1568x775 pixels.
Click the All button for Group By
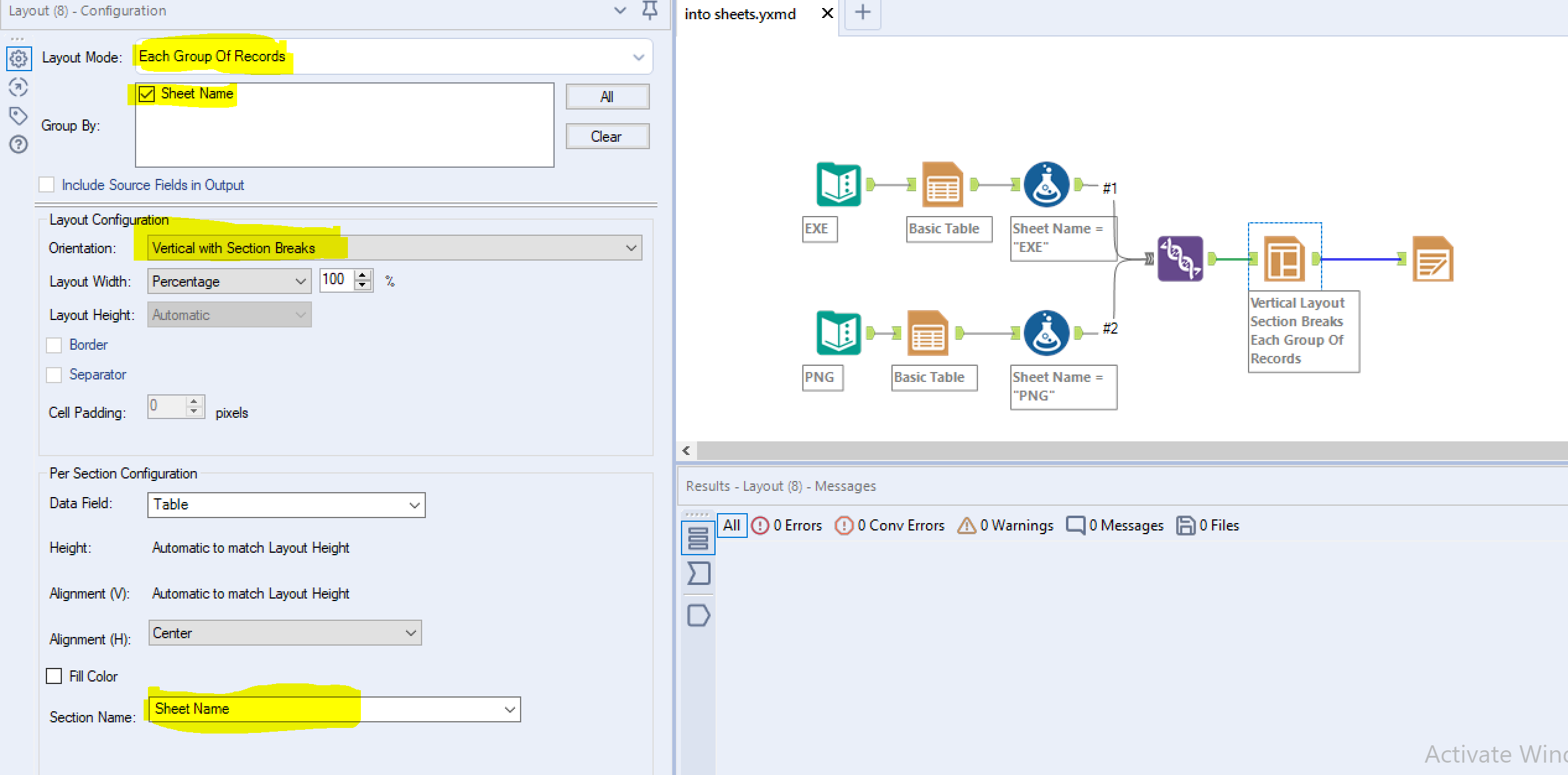click(x=607, y=97)
